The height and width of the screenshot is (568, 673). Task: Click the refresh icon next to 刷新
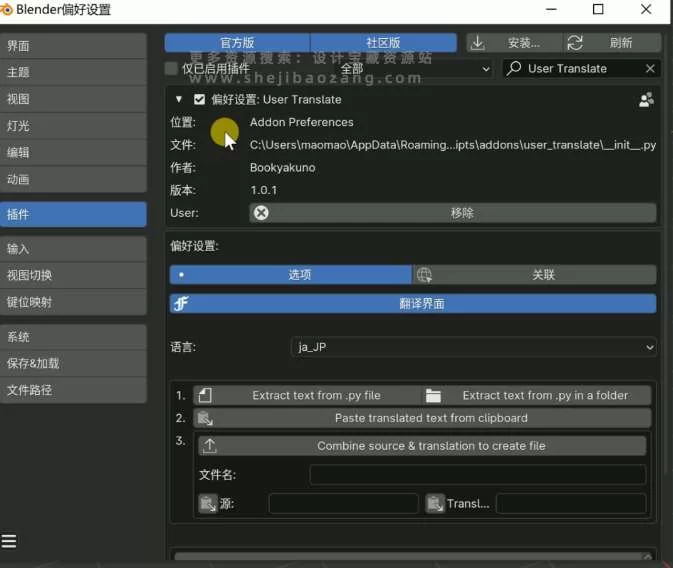[x=575, y=43]
